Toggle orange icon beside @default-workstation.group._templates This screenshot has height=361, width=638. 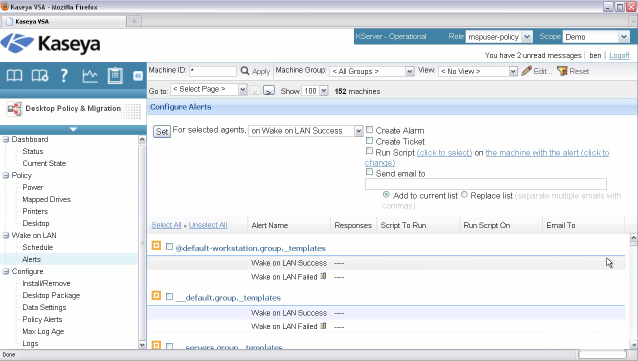coord(156,245)
